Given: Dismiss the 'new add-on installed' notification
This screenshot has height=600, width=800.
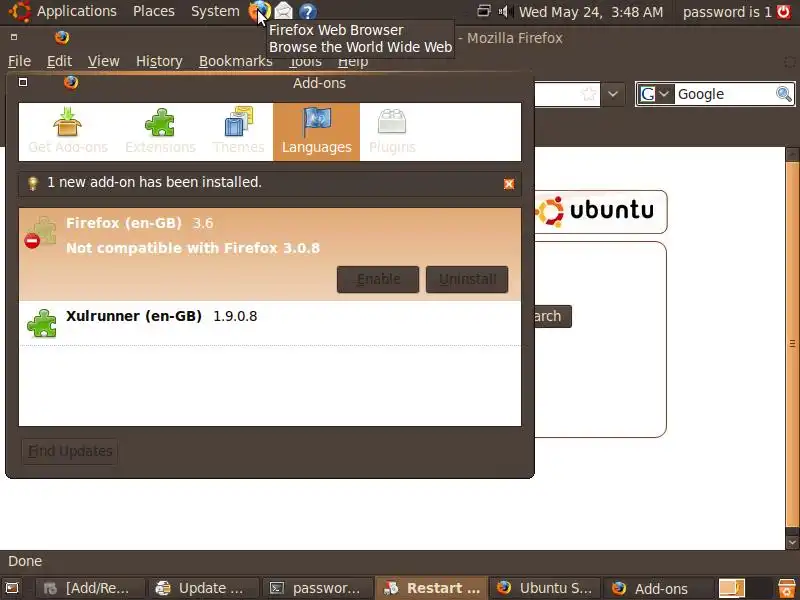Looking at the screenshot, I should point(509,184).
